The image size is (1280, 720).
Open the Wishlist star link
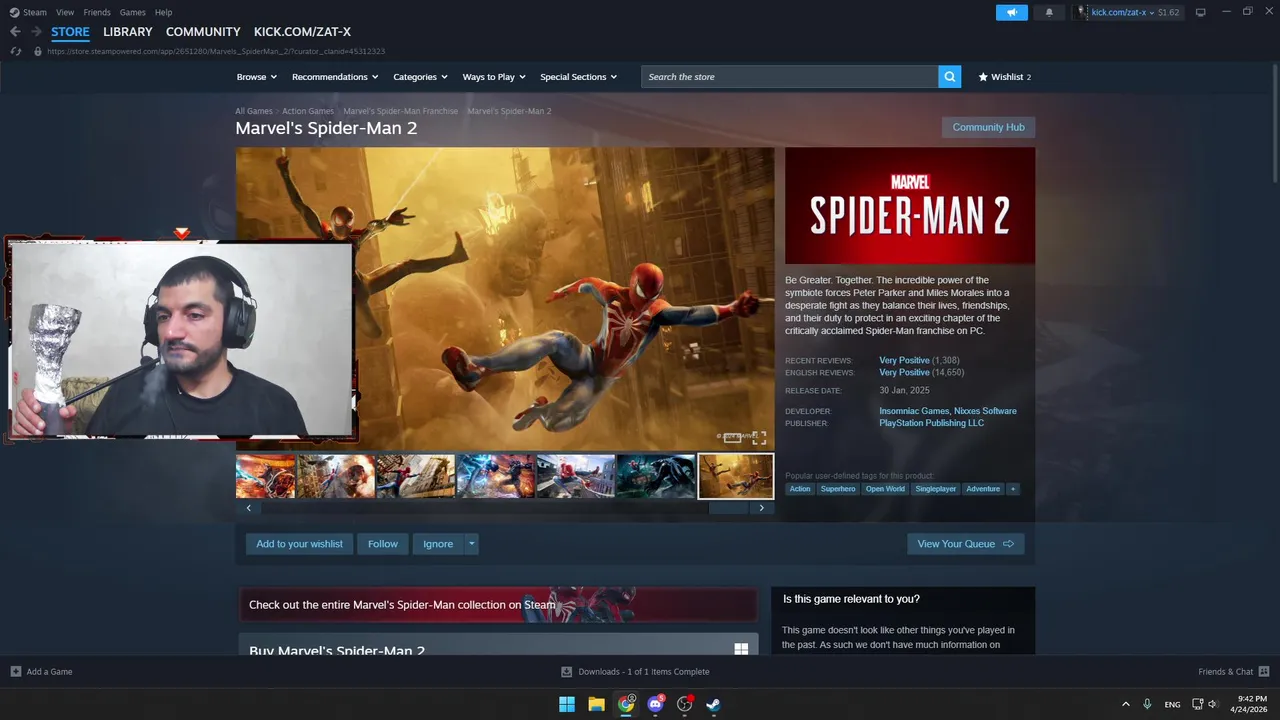tap(1004, 77)
